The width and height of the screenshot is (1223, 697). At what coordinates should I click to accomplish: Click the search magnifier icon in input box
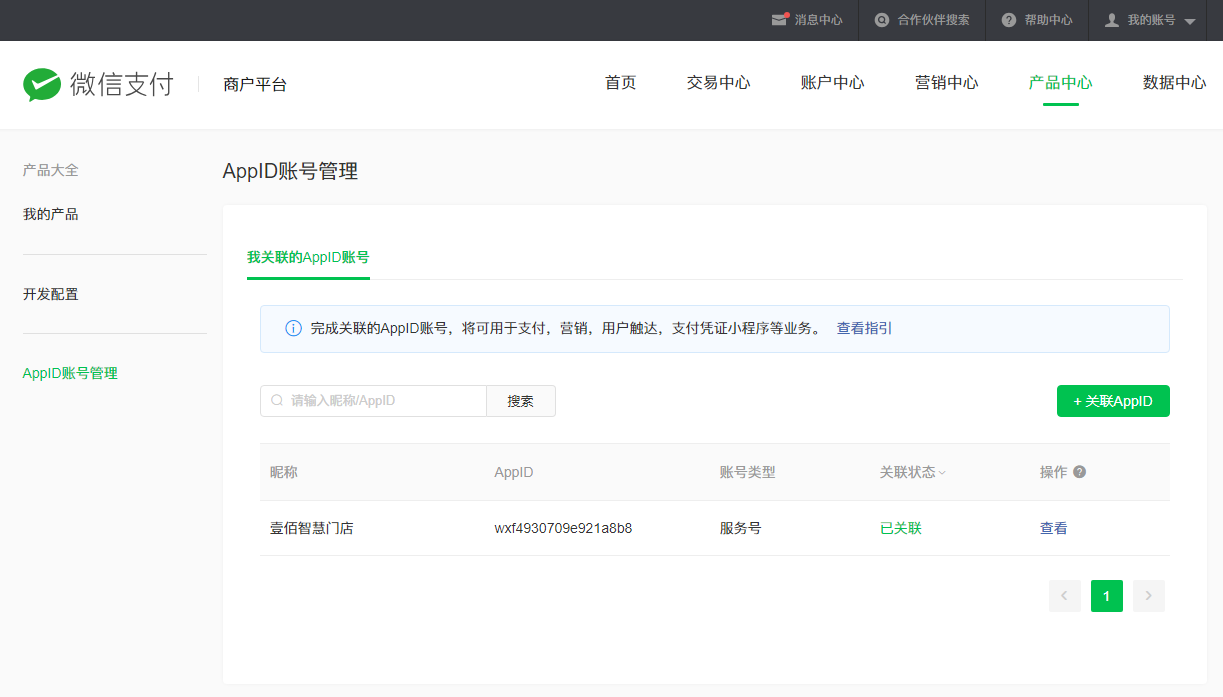(277, 401)
